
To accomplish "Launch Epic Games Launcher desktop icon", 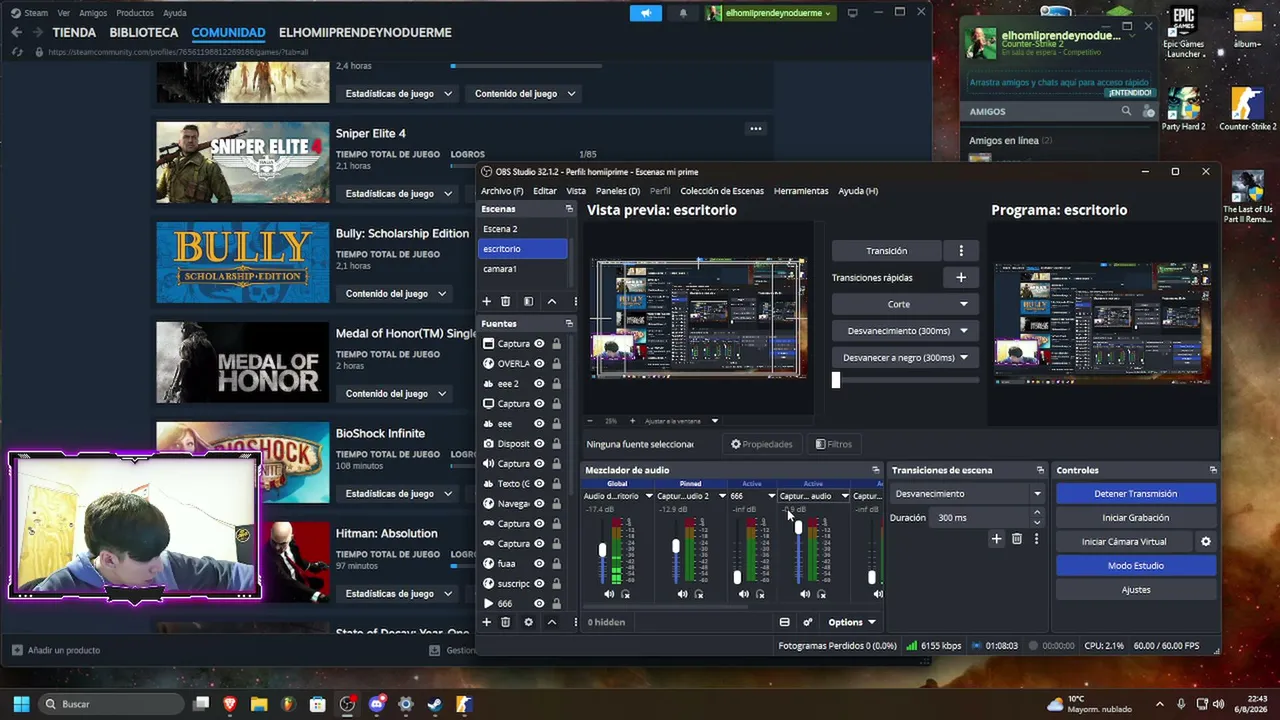I will (x=1184, y=32).
